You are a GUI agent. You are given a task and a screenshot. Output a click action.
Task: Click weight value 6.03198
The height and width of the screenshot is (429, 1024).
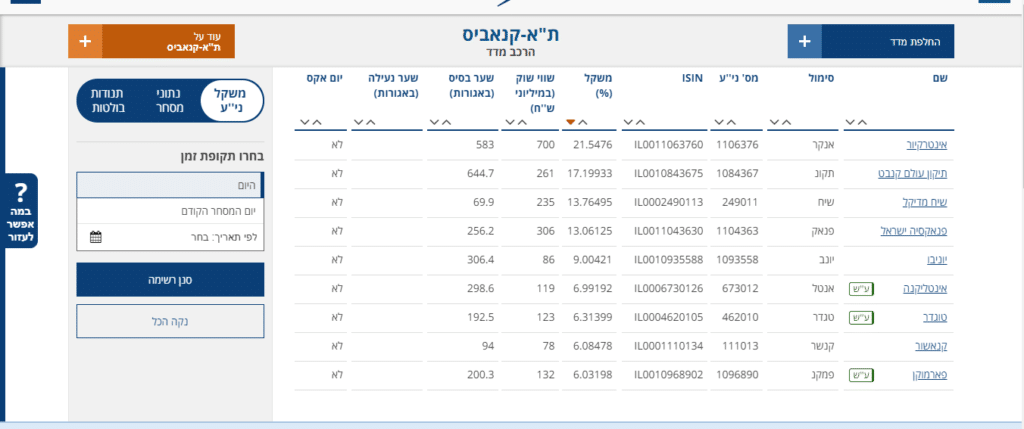(590, 375)
